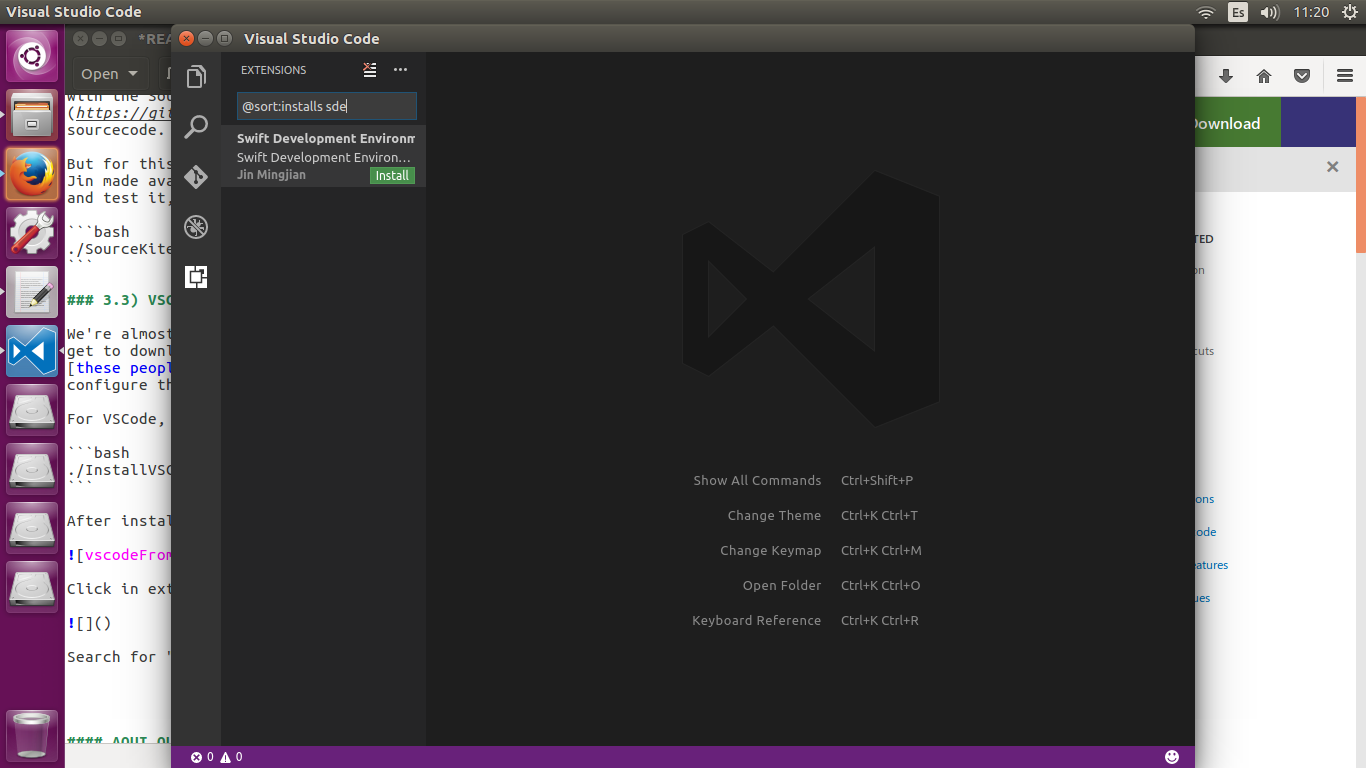Show the warnings count in status bar

click(x=231, y=757)
